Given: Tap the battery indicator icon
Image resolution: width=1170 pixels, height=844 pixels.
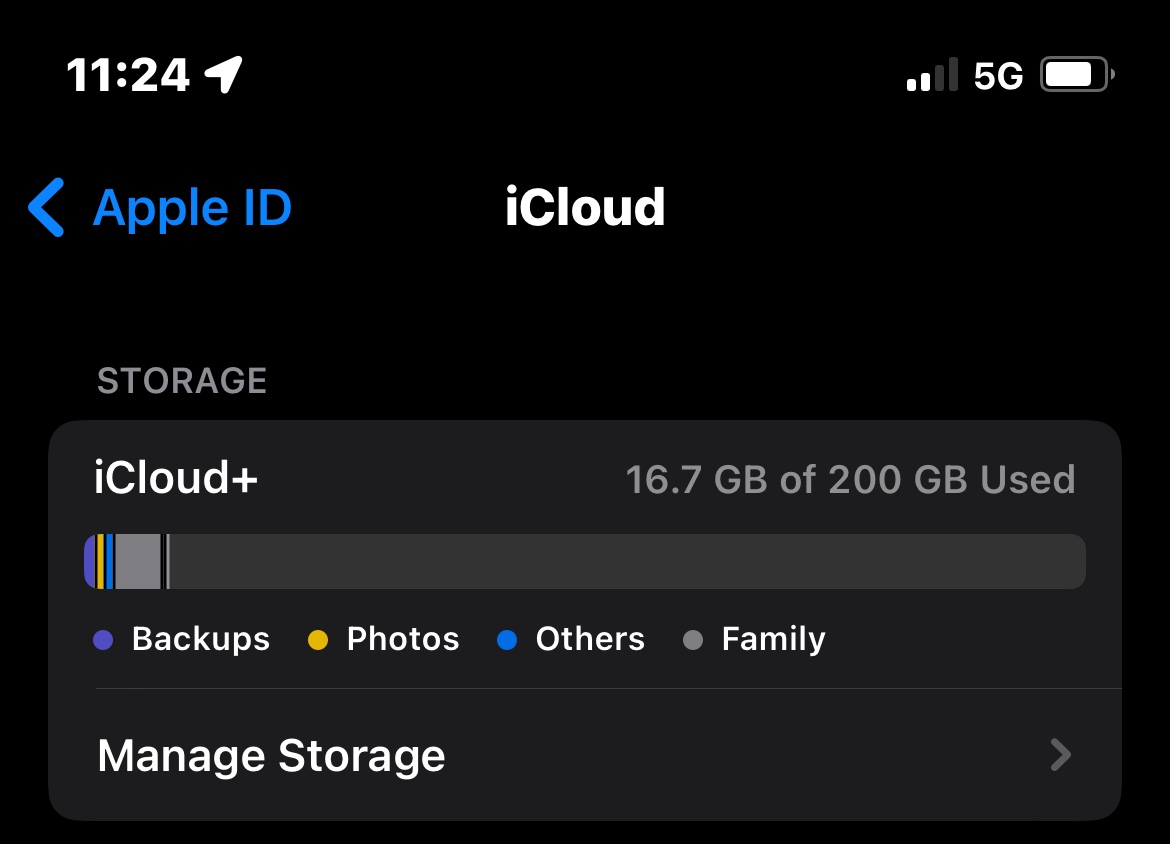Looking at the screenshot, I should pyautogui.click(x=1077, y=75).
